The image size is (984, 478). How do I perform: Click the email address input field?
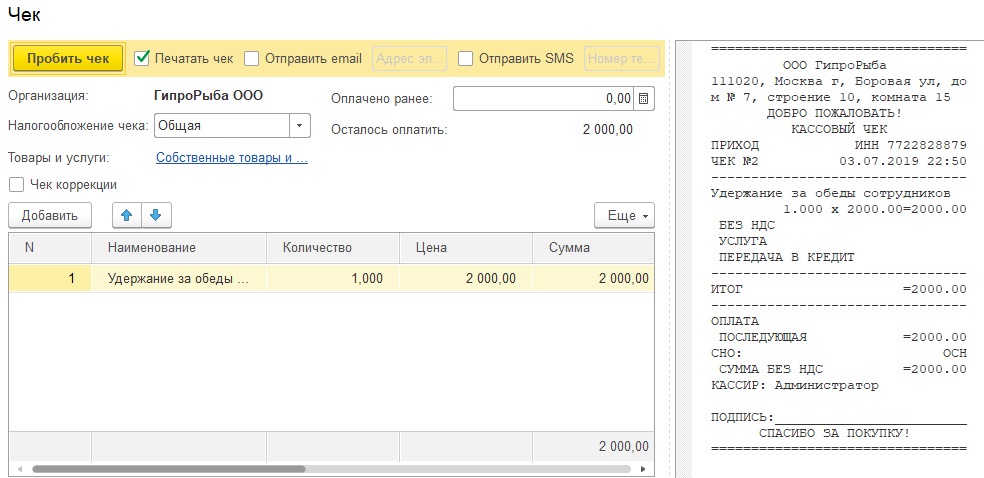pyautogui.click(x=409, y=58)
